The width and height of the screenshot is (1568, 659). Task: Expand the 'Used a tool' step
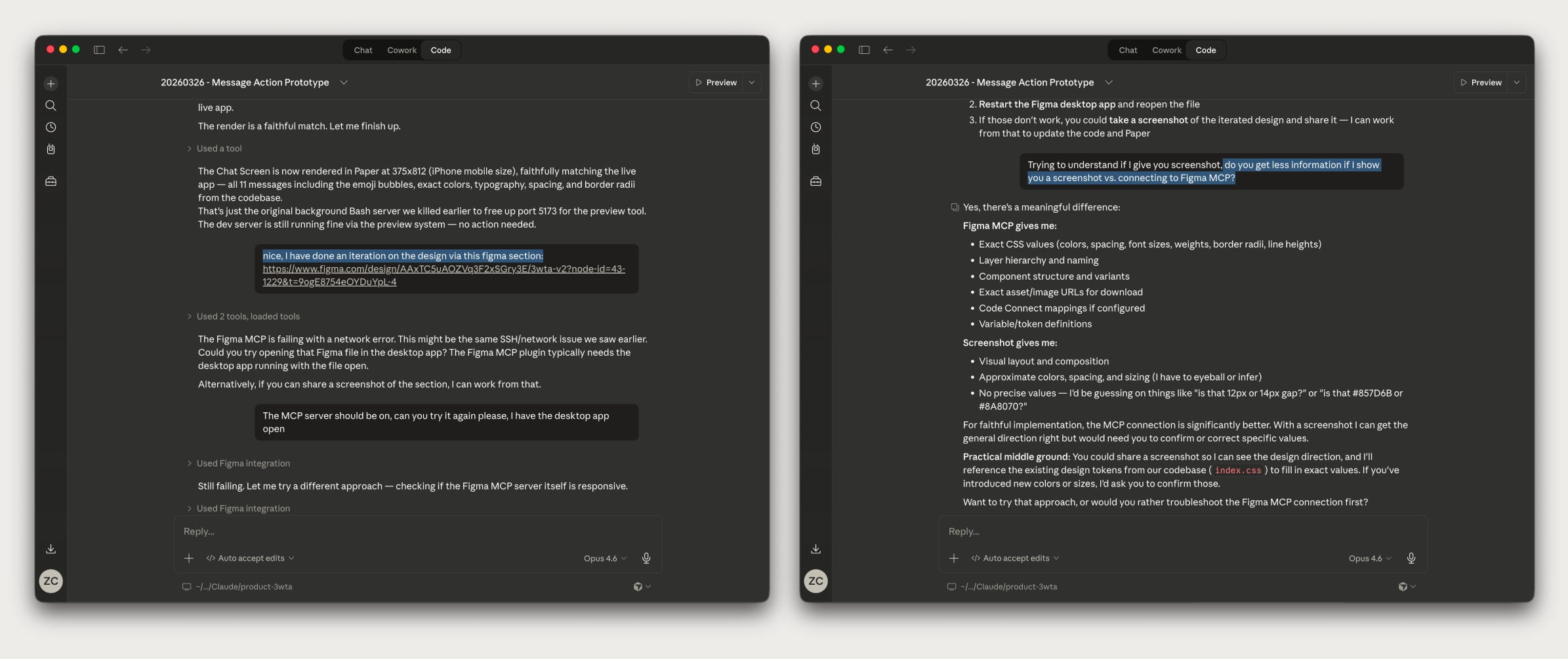coord(214,148)
